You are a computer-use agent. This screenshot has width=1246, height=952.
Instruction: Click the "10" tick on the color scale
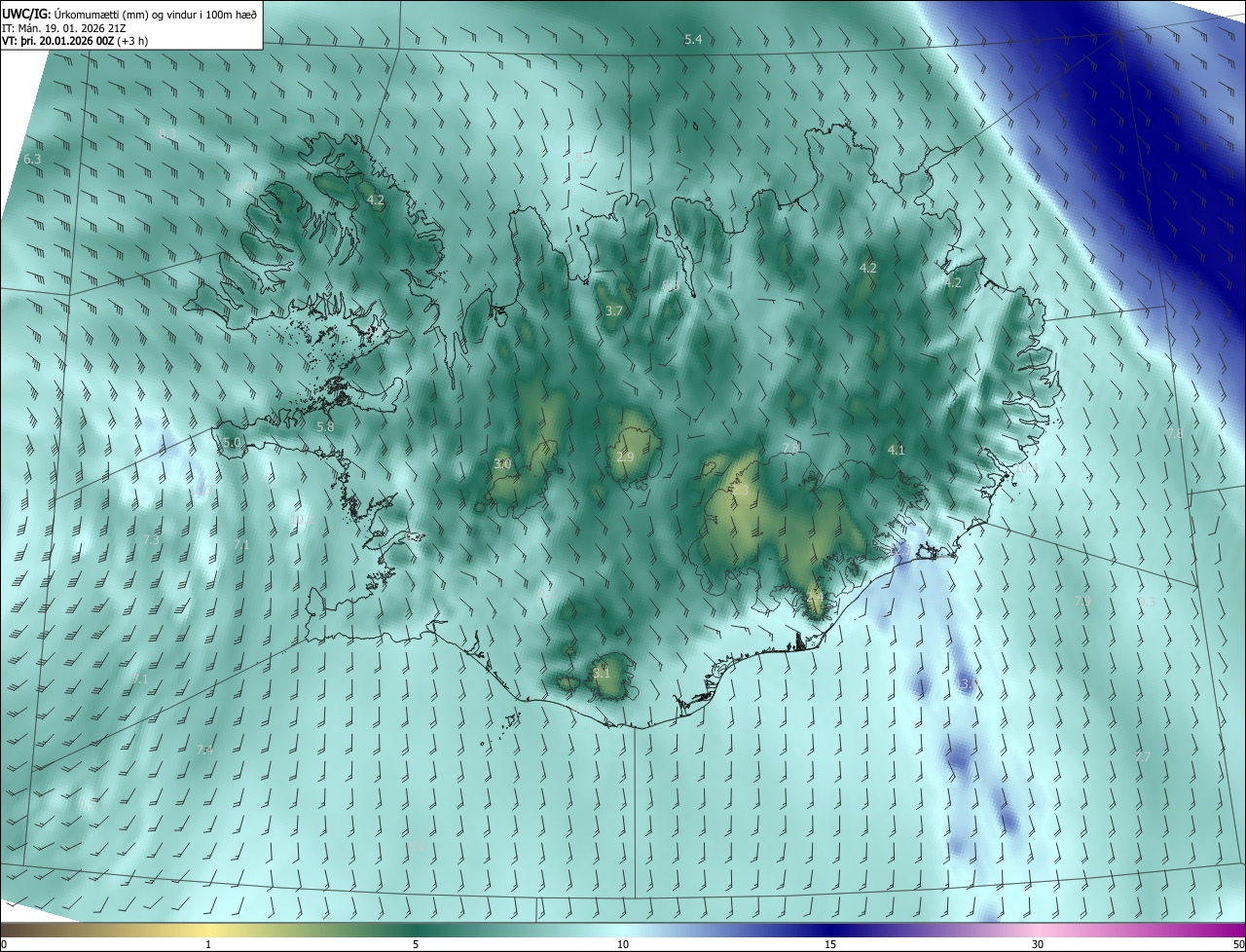click(x=623, y=944)
